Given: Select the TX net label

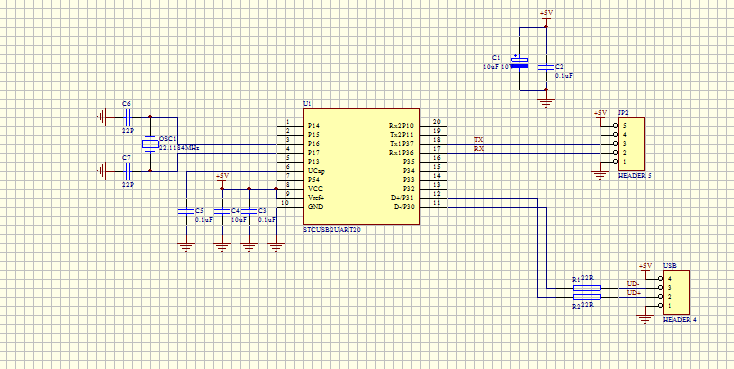Looking at the screenshot, I should click(479, 140).
